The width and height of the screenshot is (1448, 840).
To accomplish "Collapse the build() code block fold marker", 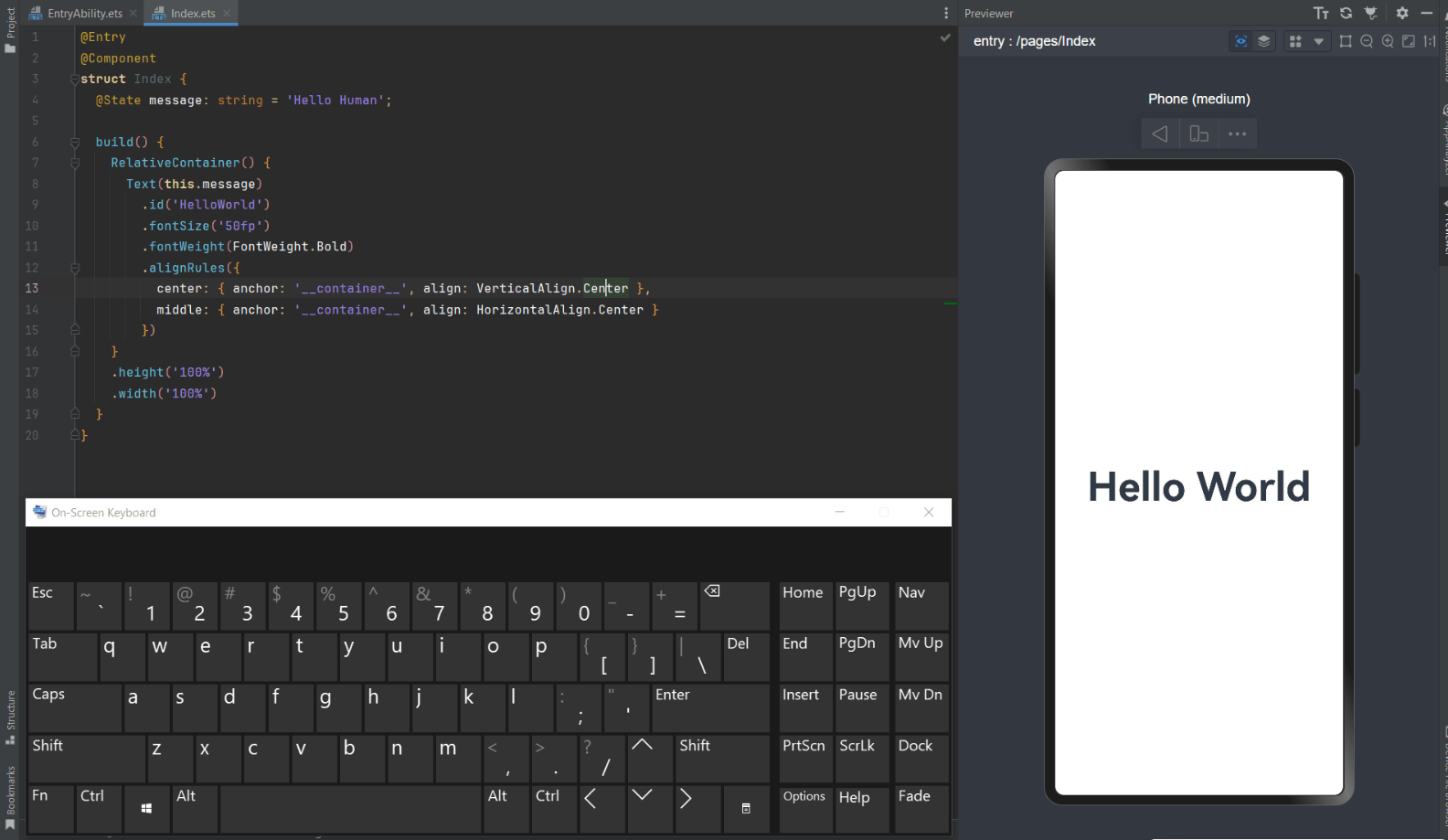I will coord(75,143).
